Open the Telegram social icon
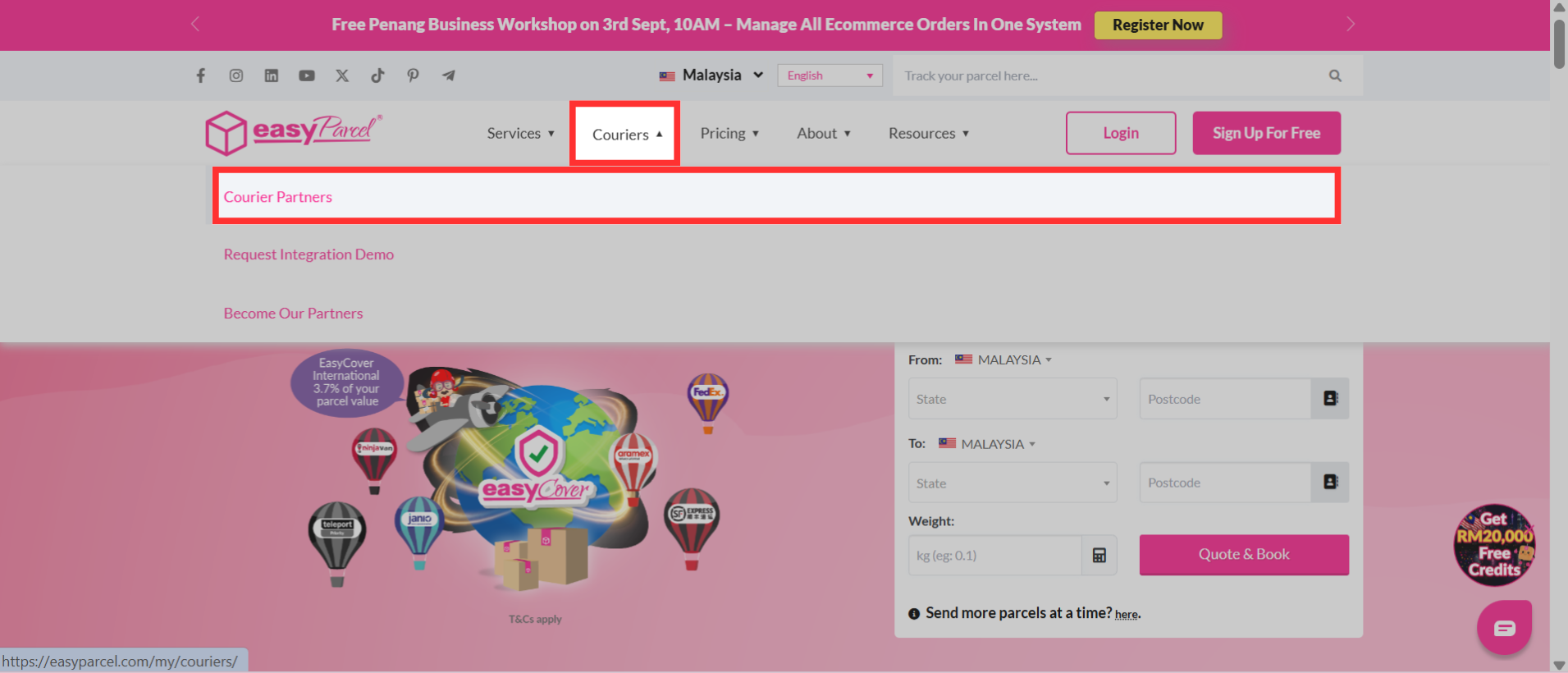 click(448, 76)
